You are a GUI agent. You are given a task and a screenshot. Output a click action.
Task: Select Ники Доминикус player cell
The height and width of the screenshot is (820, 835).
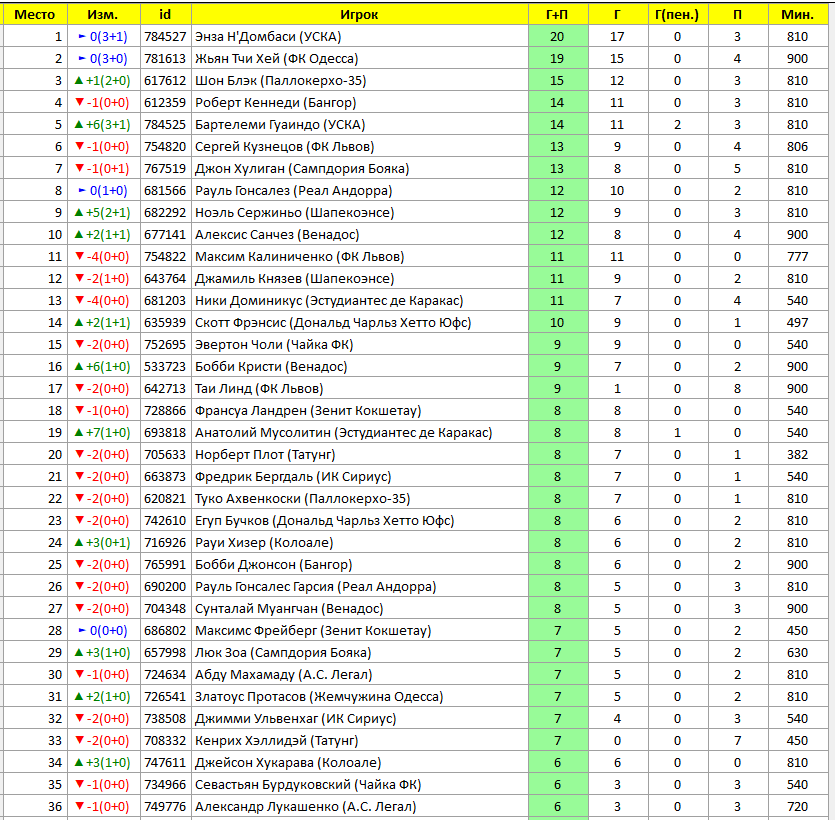[x=359, y=301]
